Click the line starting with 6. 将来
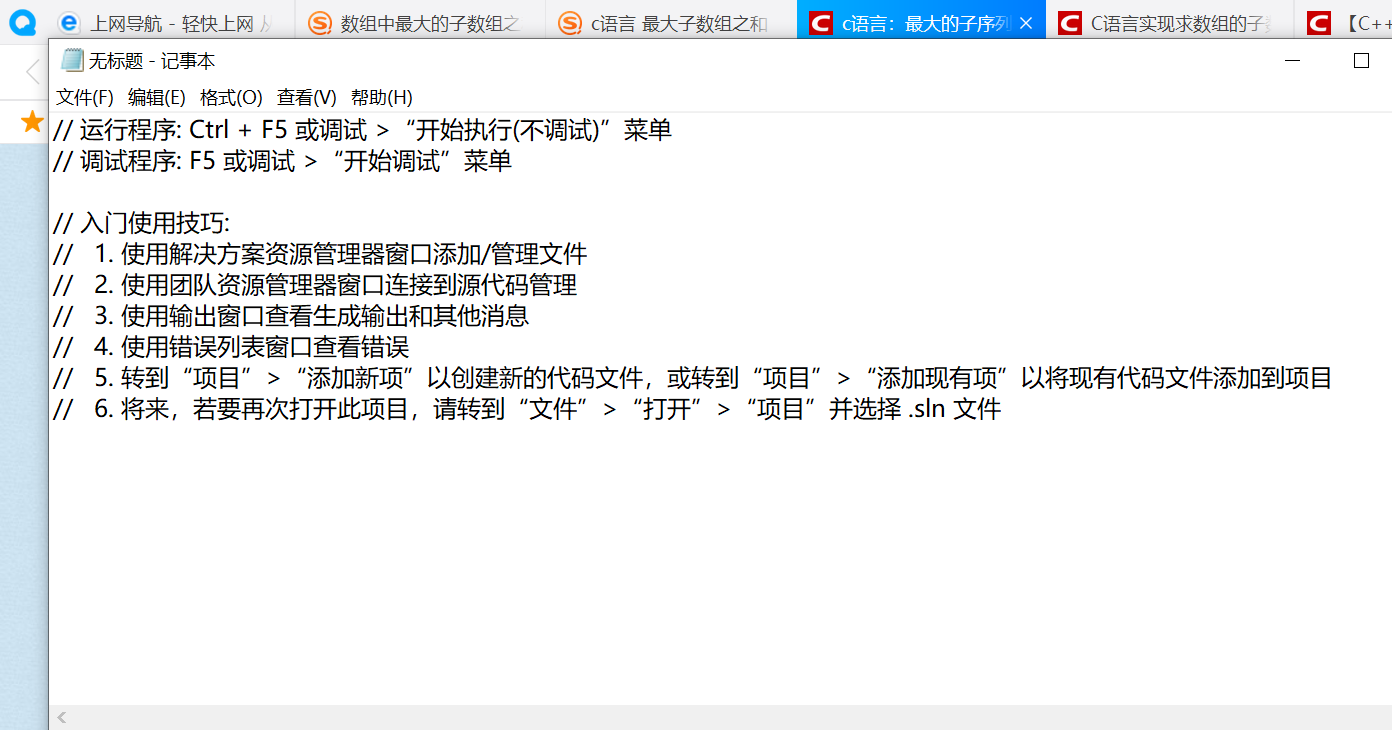Viewport: 1392px width, 730px height. pyautogui.click(x=527, y=409)
